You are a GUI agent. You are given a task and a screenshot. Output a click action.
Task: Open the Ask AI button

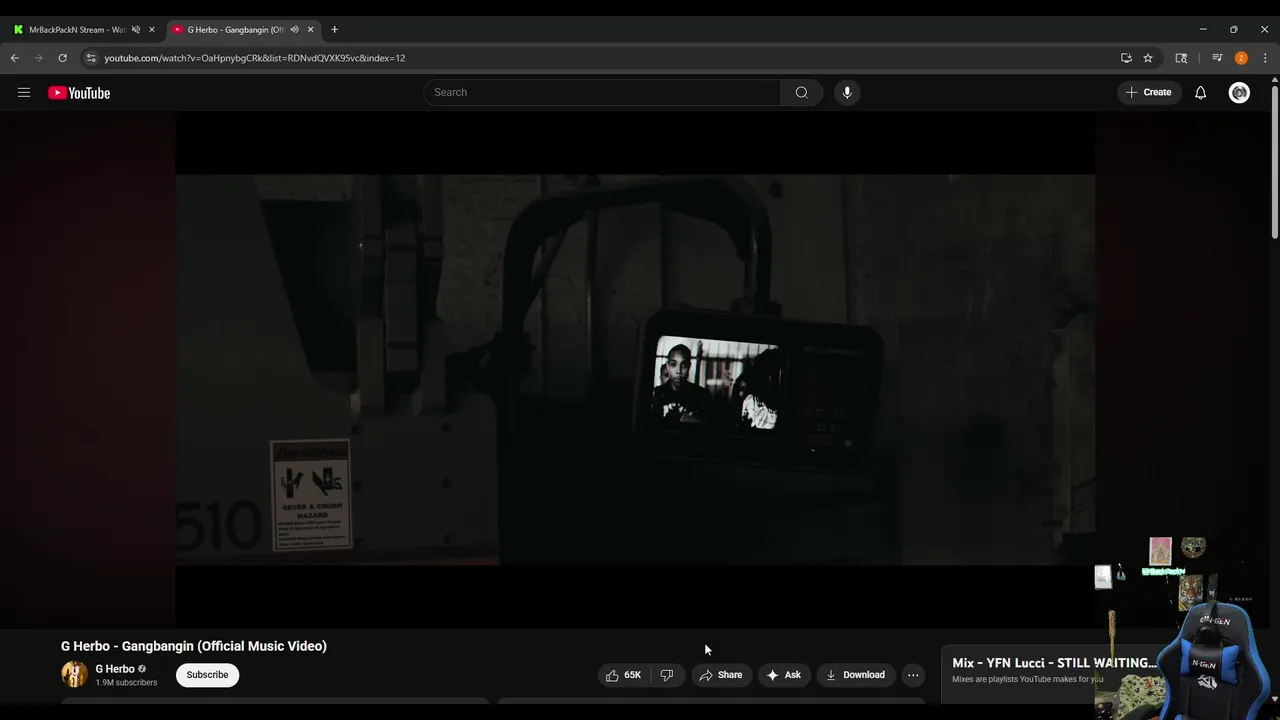pyautogui.click(x=784, y=675)
